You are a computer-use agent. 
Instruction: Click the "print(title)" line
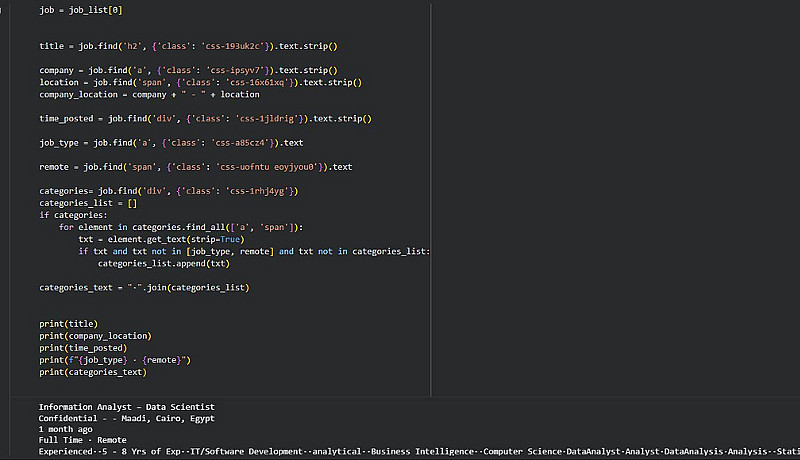click(x=68, y=324)
